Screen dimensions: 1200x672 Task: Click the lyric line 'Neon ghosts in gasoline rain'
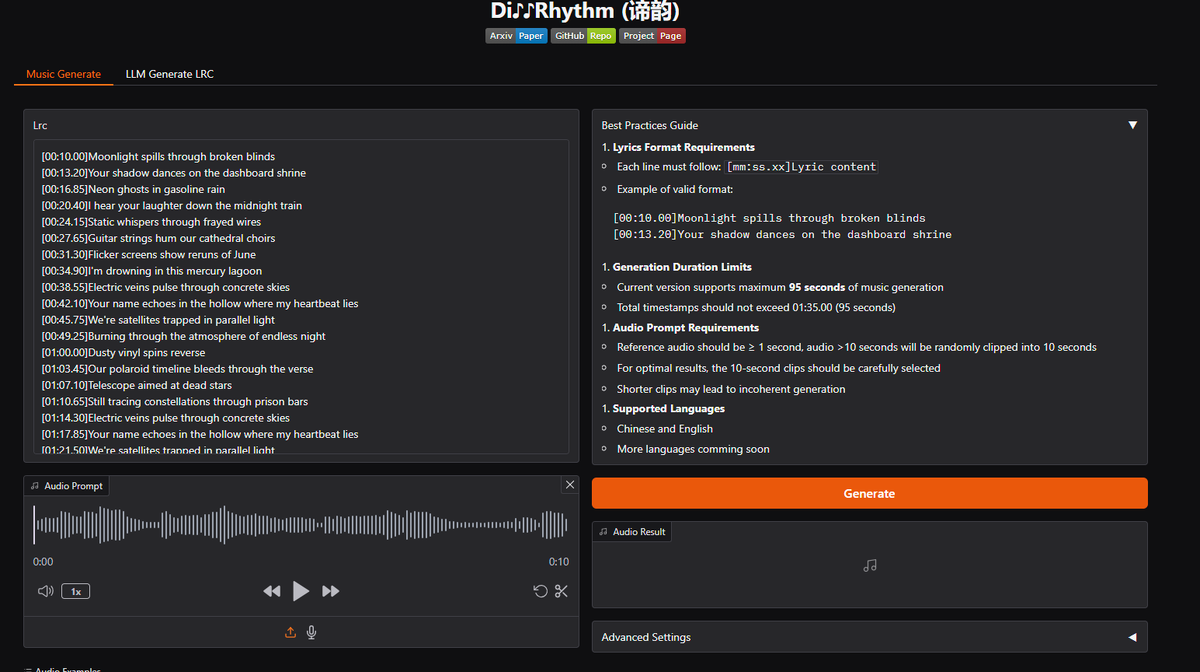pos(133,189)
